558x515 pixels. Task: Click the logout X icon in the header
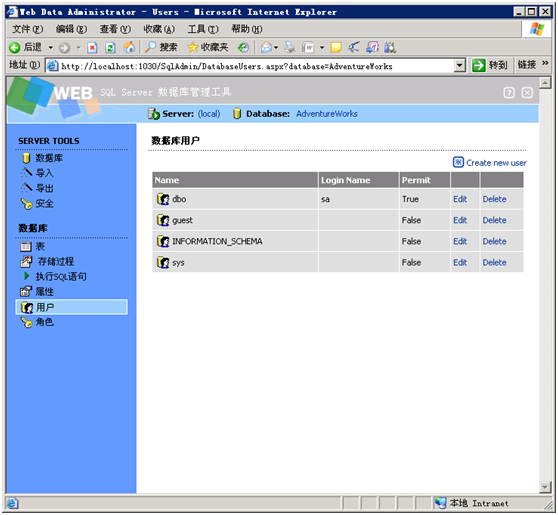(x=527, y=93)
